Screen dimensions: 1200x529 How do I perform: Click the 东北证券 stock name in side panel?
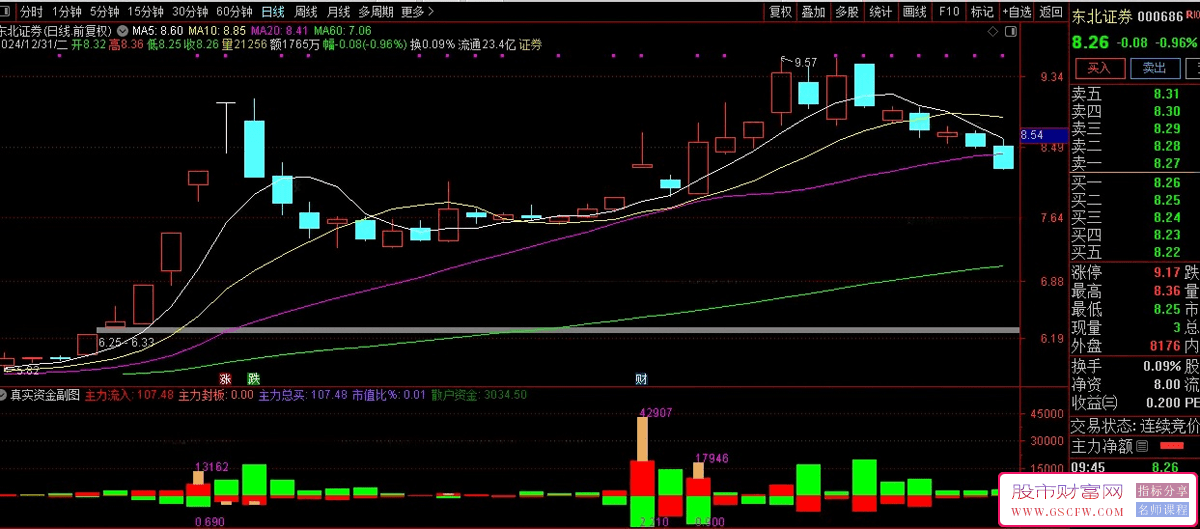[x=1103, y=16]
